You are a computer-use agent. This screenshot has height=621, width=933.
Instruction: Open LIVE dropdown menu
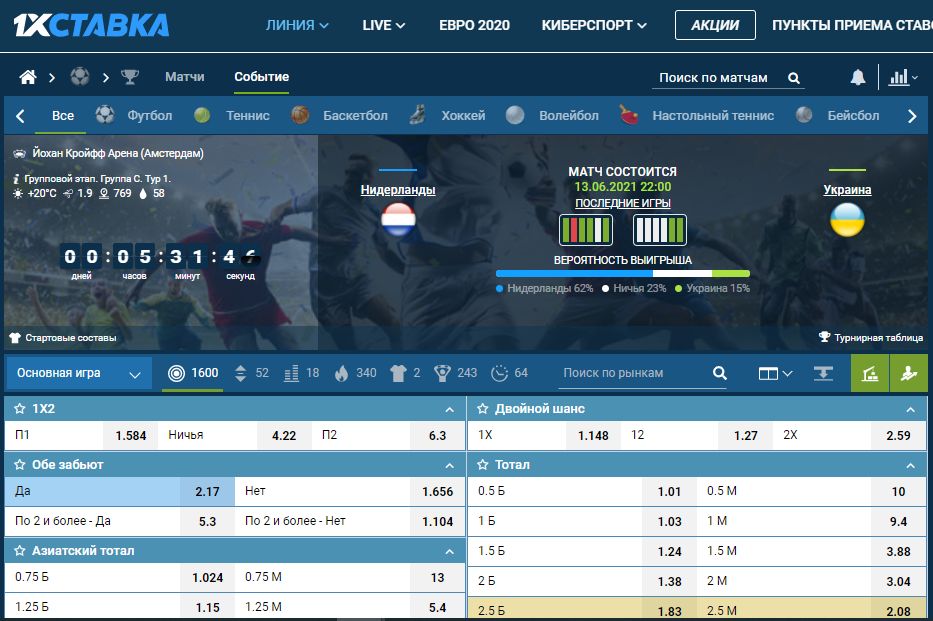pos(384,25)
